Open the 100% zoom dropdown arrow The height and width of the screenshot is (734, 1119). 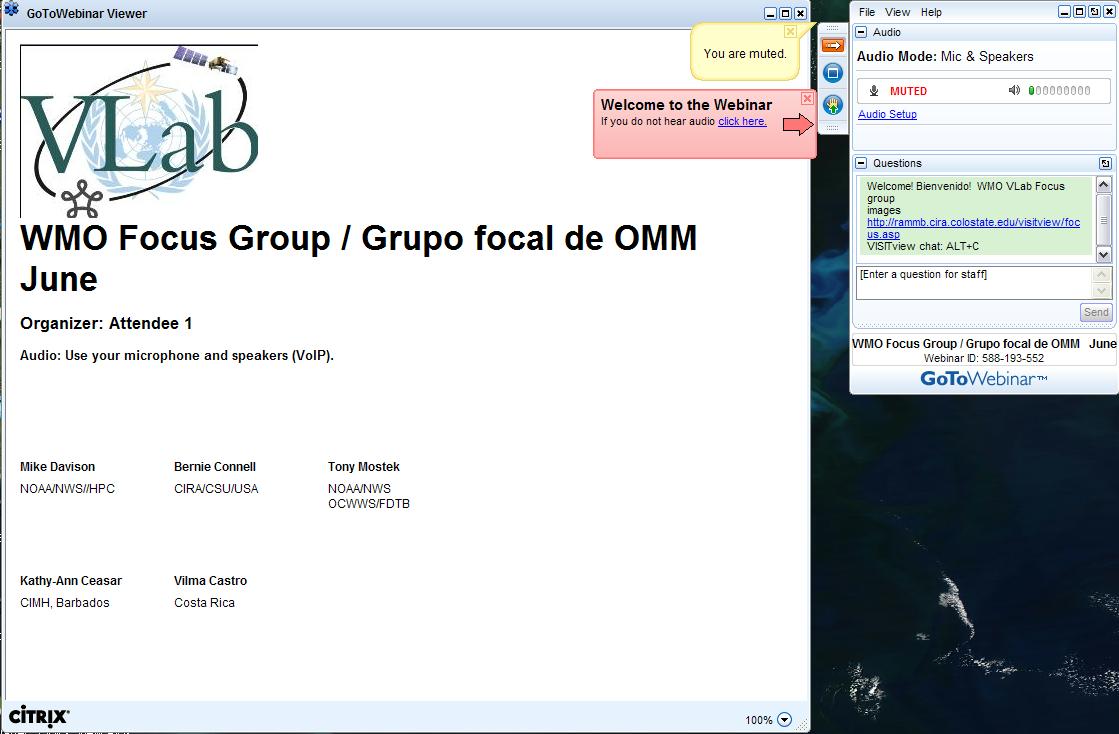[x=784, y=720]
